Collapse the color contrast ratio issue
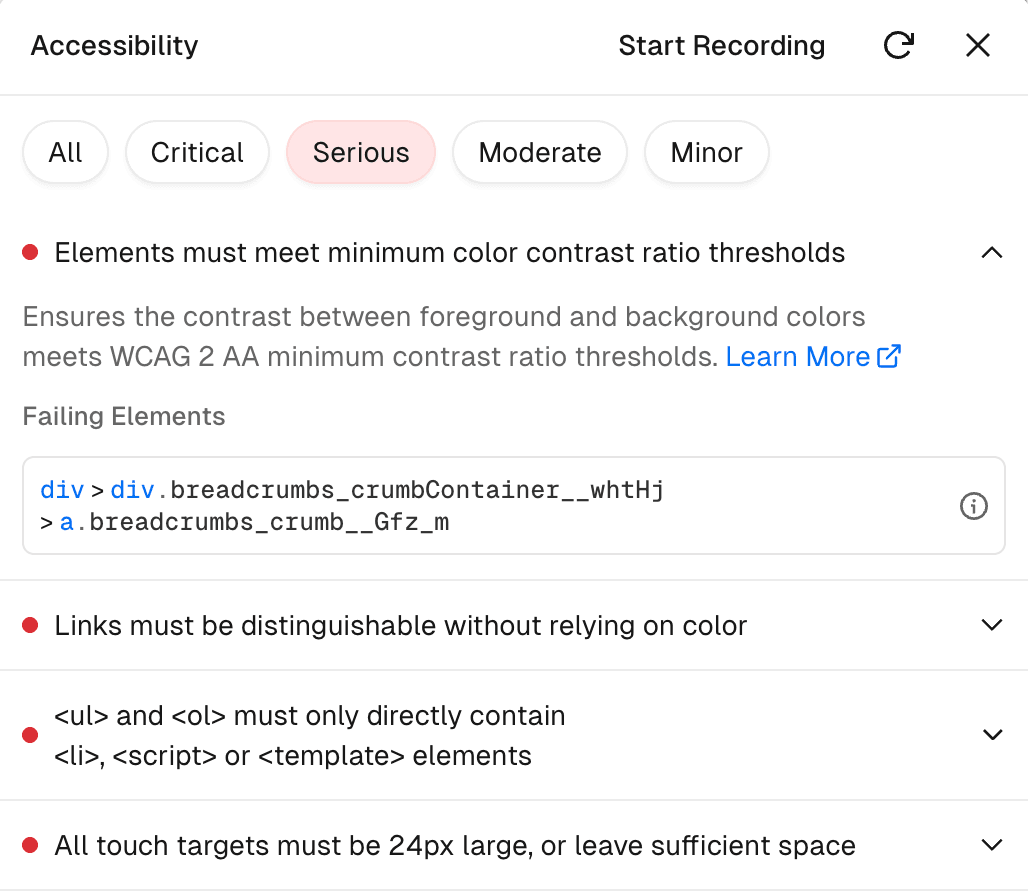This screenshot has width=1028, height=892. click(x=992, y=252)
